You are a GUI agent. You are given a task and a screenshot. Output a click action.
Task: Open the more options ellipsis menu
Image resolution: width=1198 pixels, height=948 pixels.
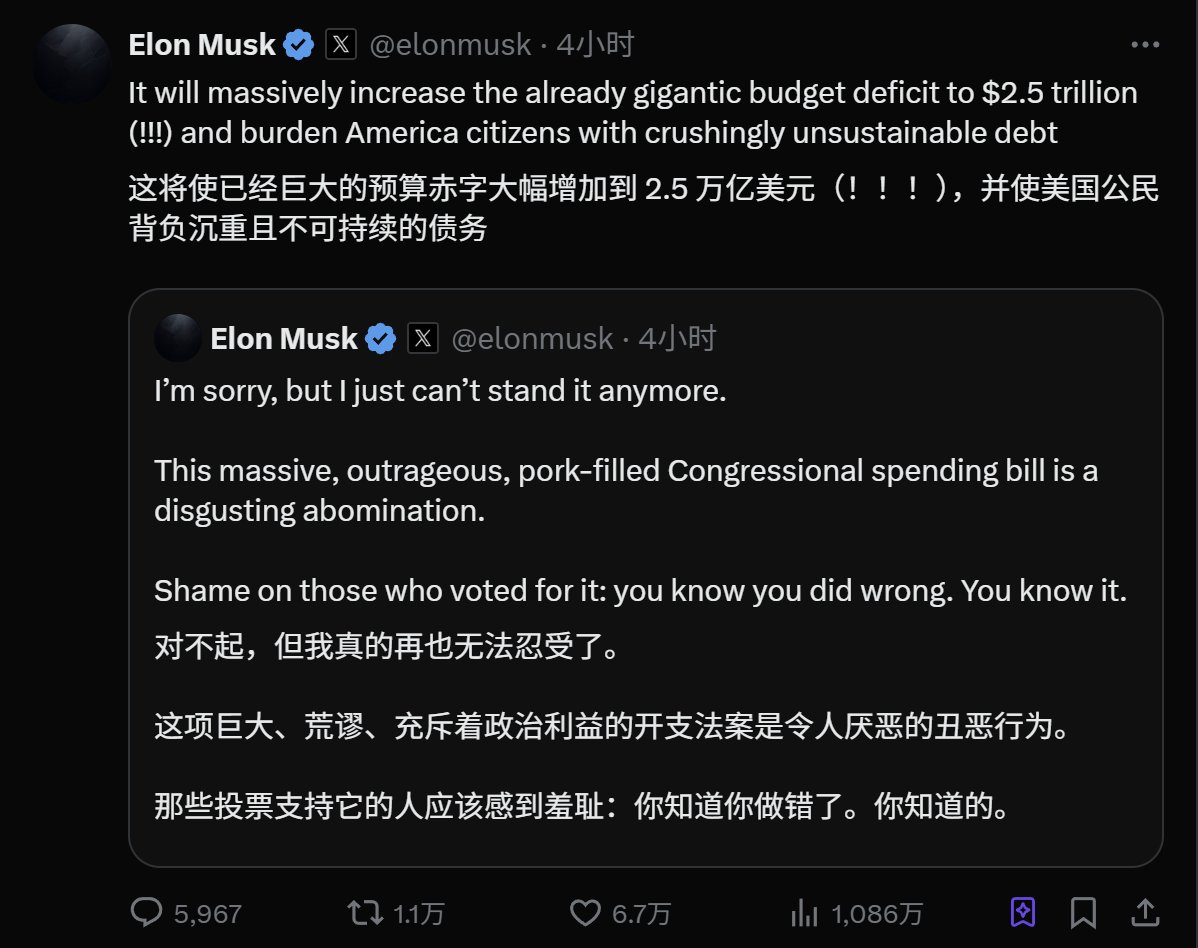1145,45
